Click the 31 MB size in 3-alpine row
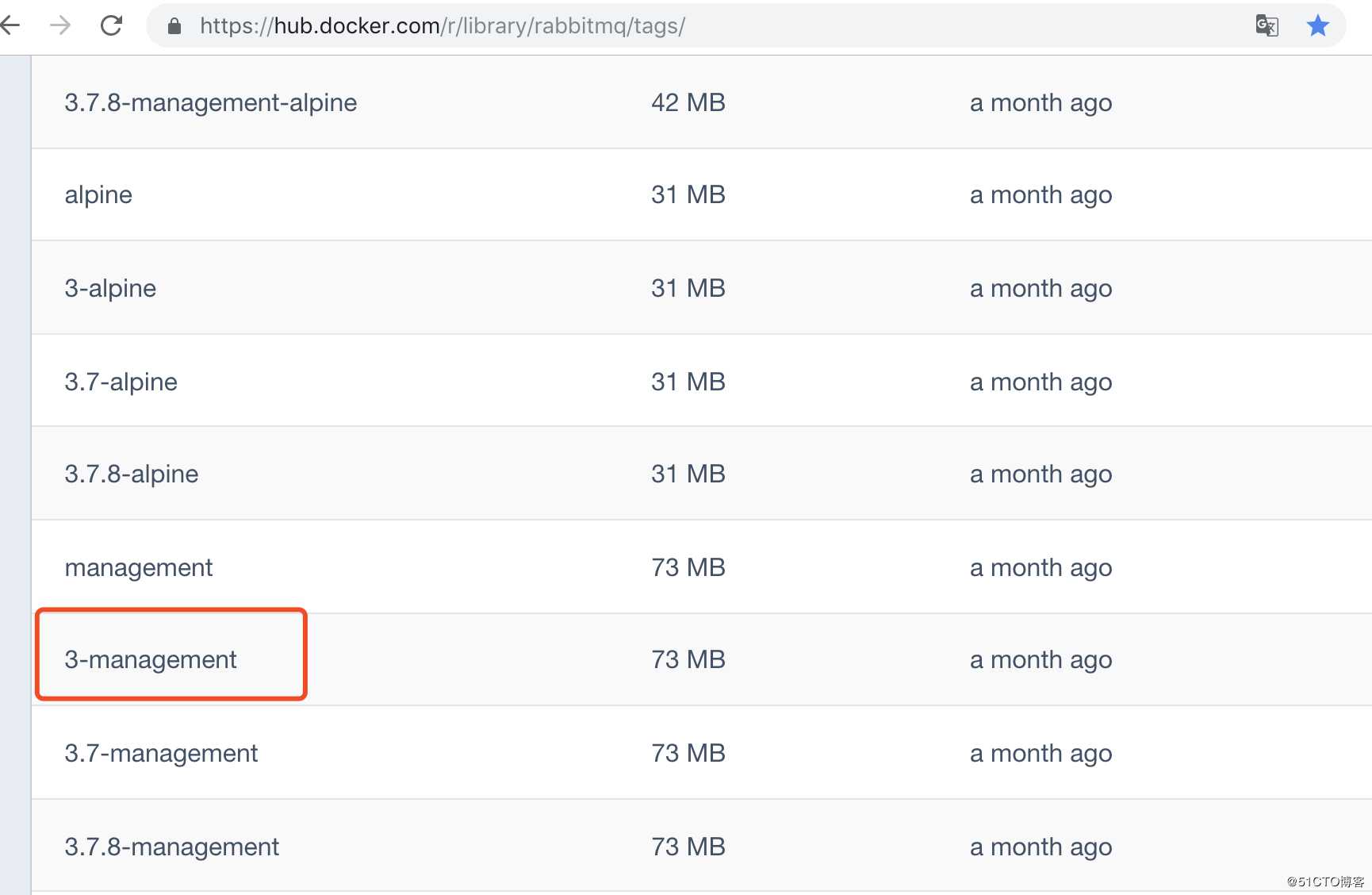 [x=688, y=288]
